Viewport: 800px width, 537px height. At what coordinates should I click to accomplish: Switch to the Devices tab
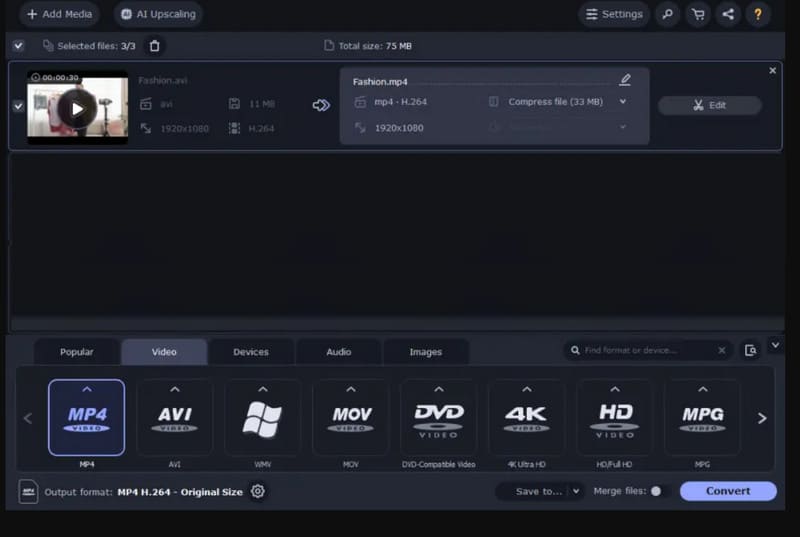point(251,351)
